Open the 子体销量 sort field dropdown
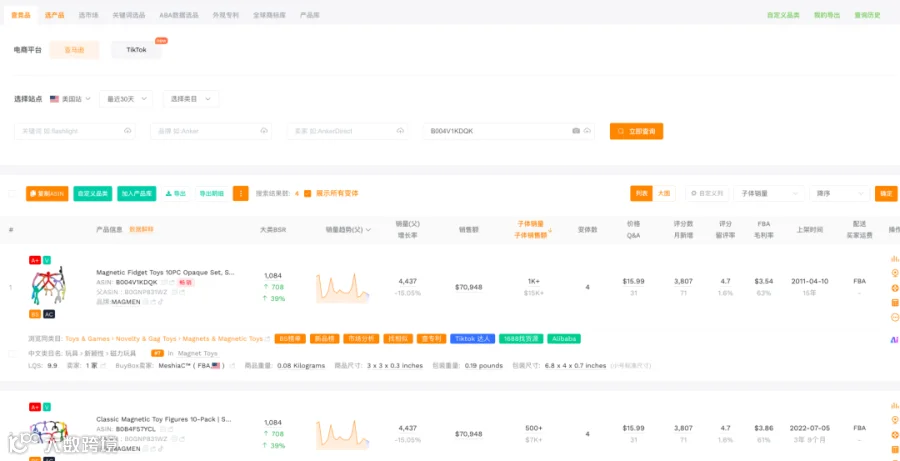 point(769,193)
